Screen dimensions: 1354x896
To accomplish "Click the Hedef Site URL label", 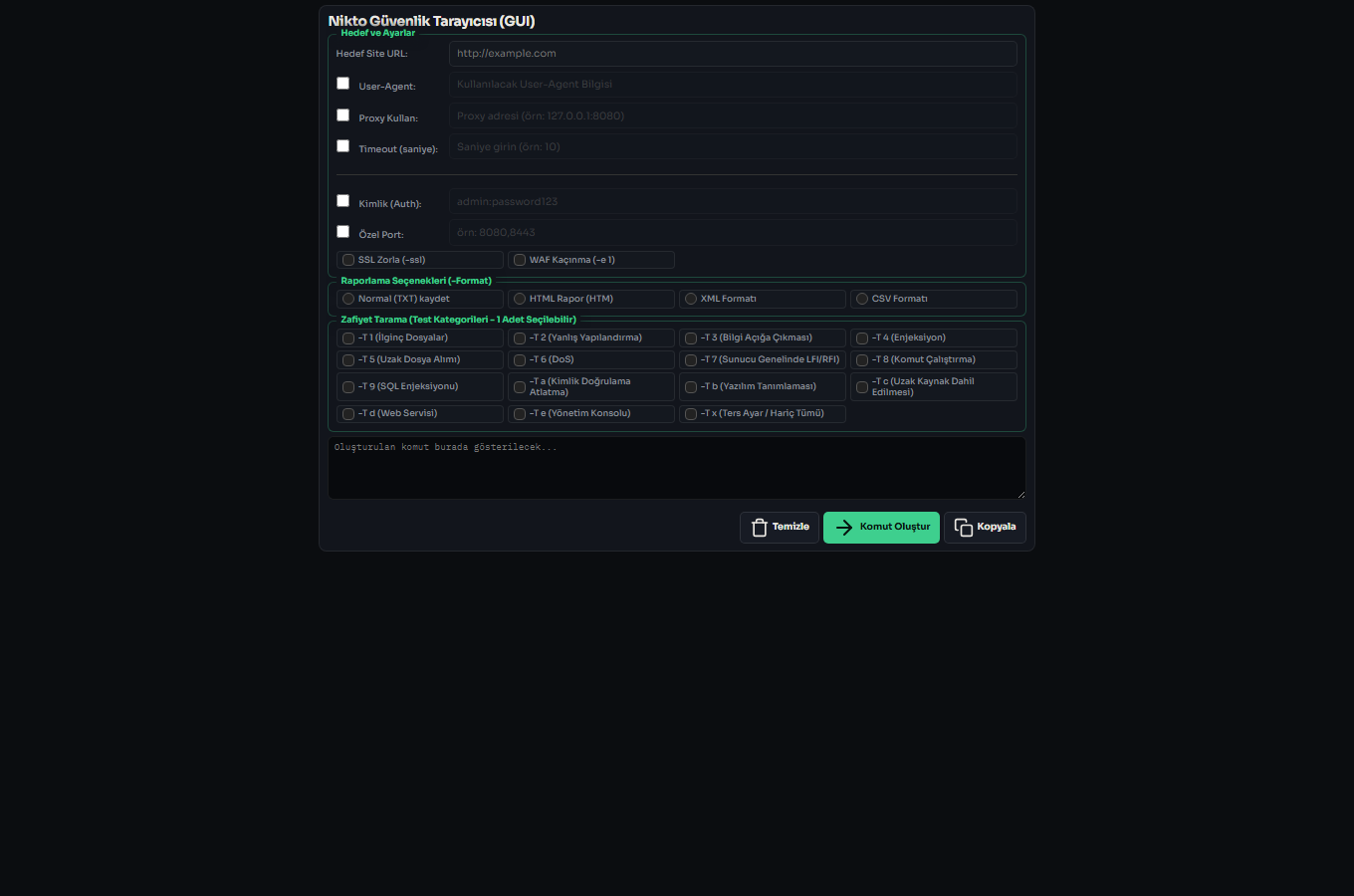I will point(372,54).
